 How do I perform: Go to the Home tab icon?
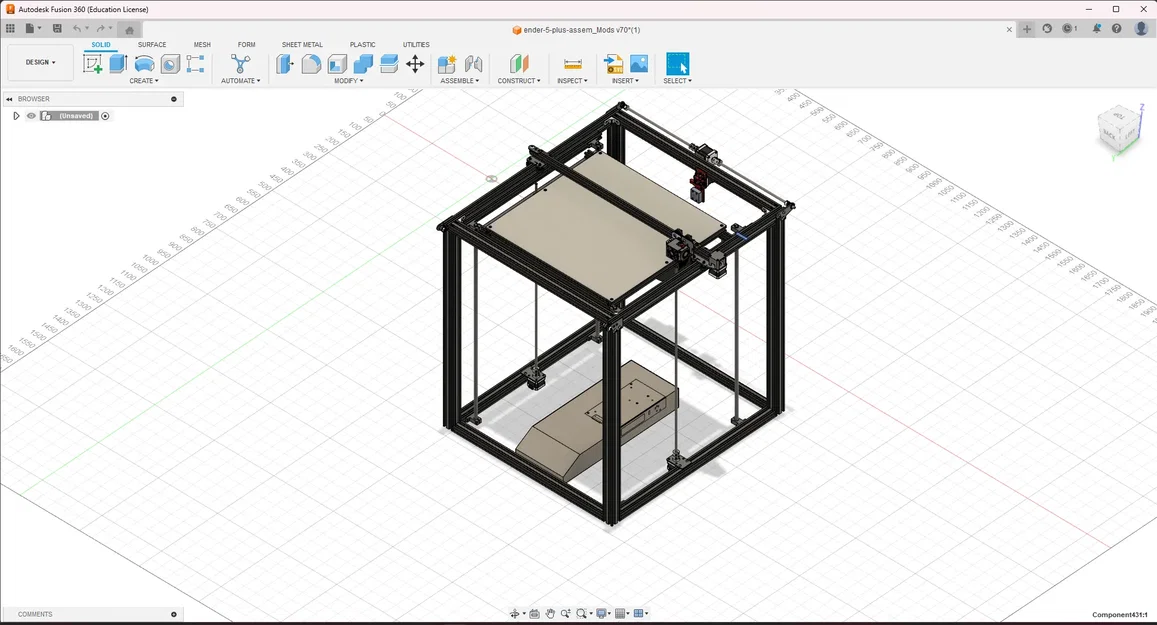129,30
